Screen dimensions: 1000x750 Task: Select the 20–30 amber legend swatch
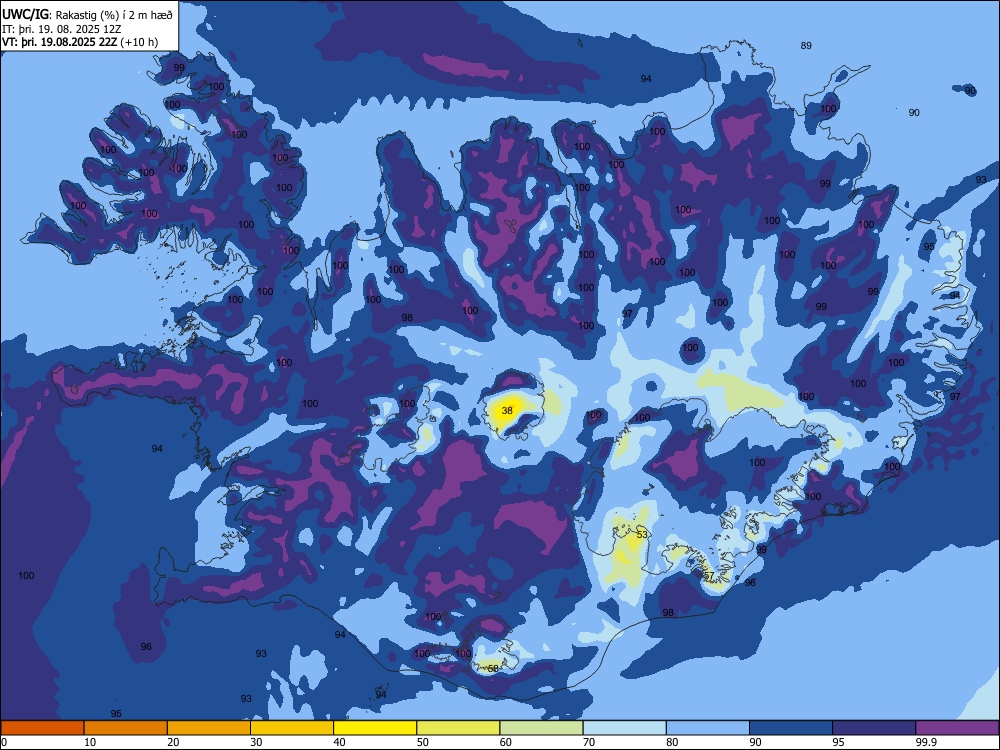[x=209, y=728]
